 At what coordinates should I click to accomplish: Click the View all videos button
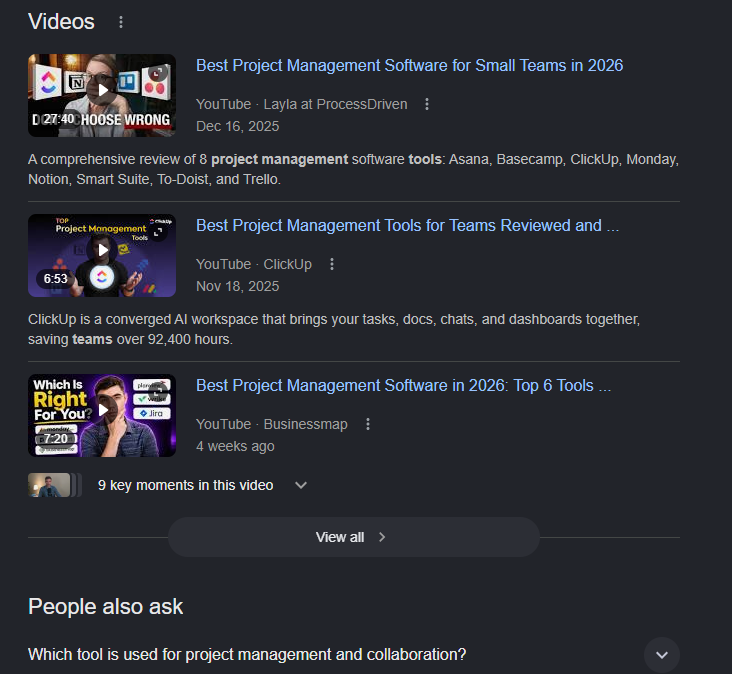pos(354,537)
